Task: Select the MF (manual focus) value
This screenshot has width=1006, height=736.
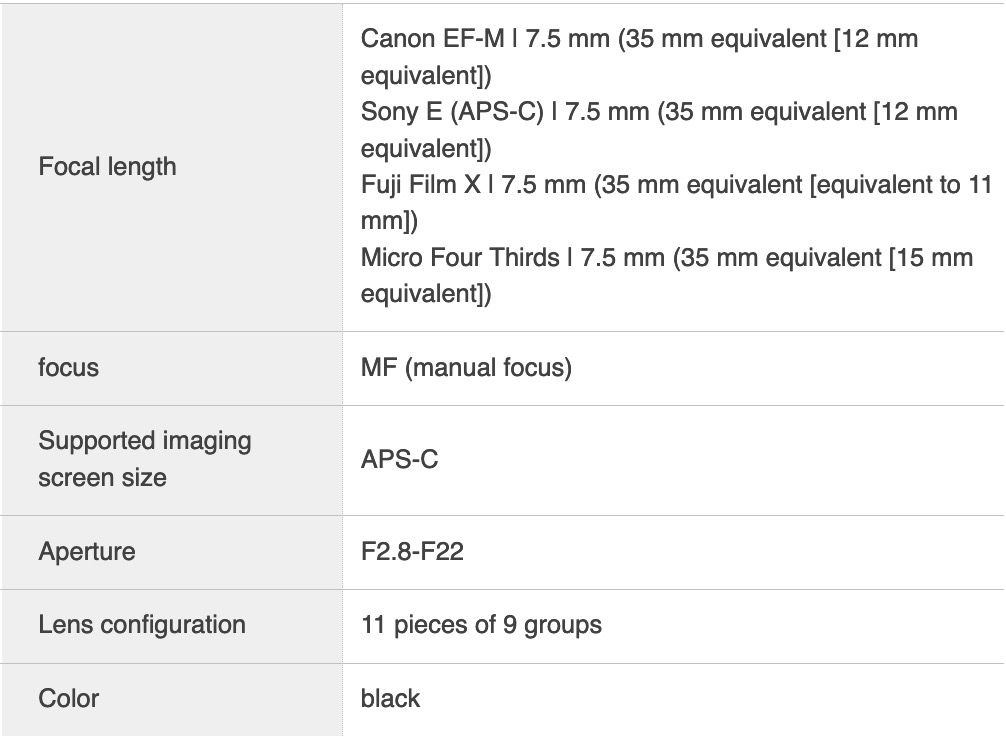Action: click(x=466, y=368)
